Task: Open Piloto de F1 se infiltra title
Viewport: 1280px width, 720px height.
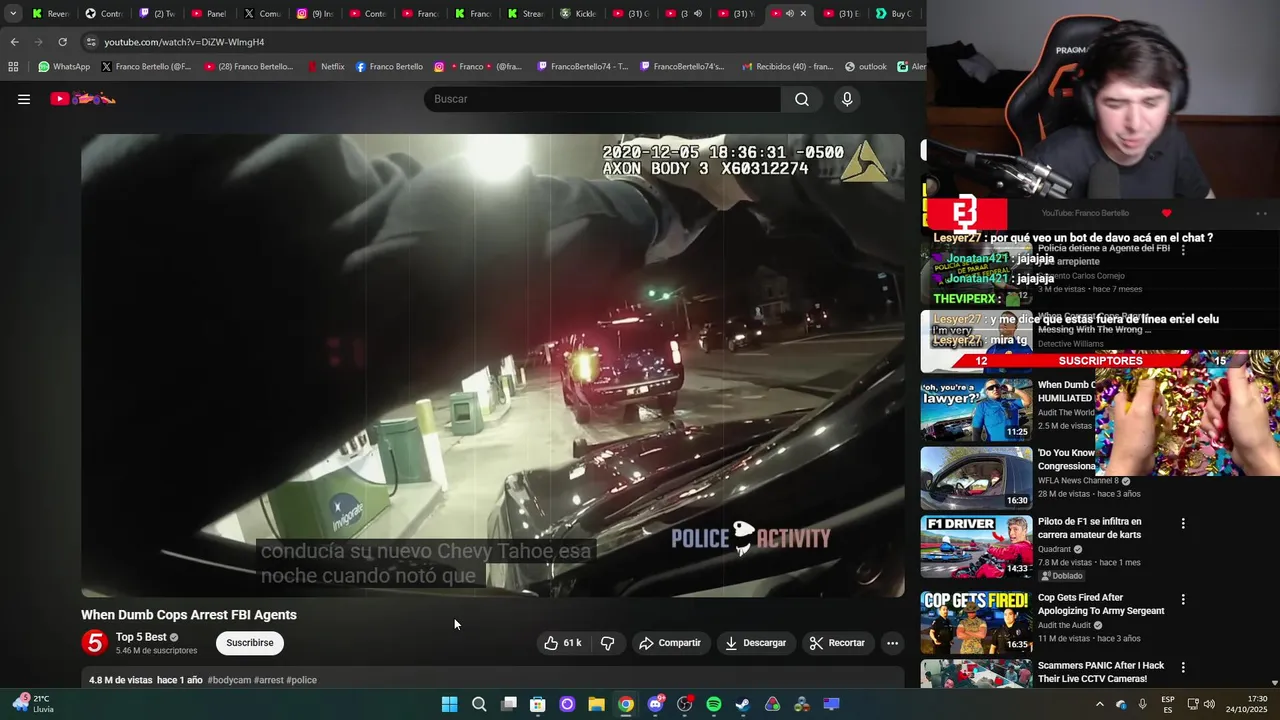Action: [x=1089, y=528]
